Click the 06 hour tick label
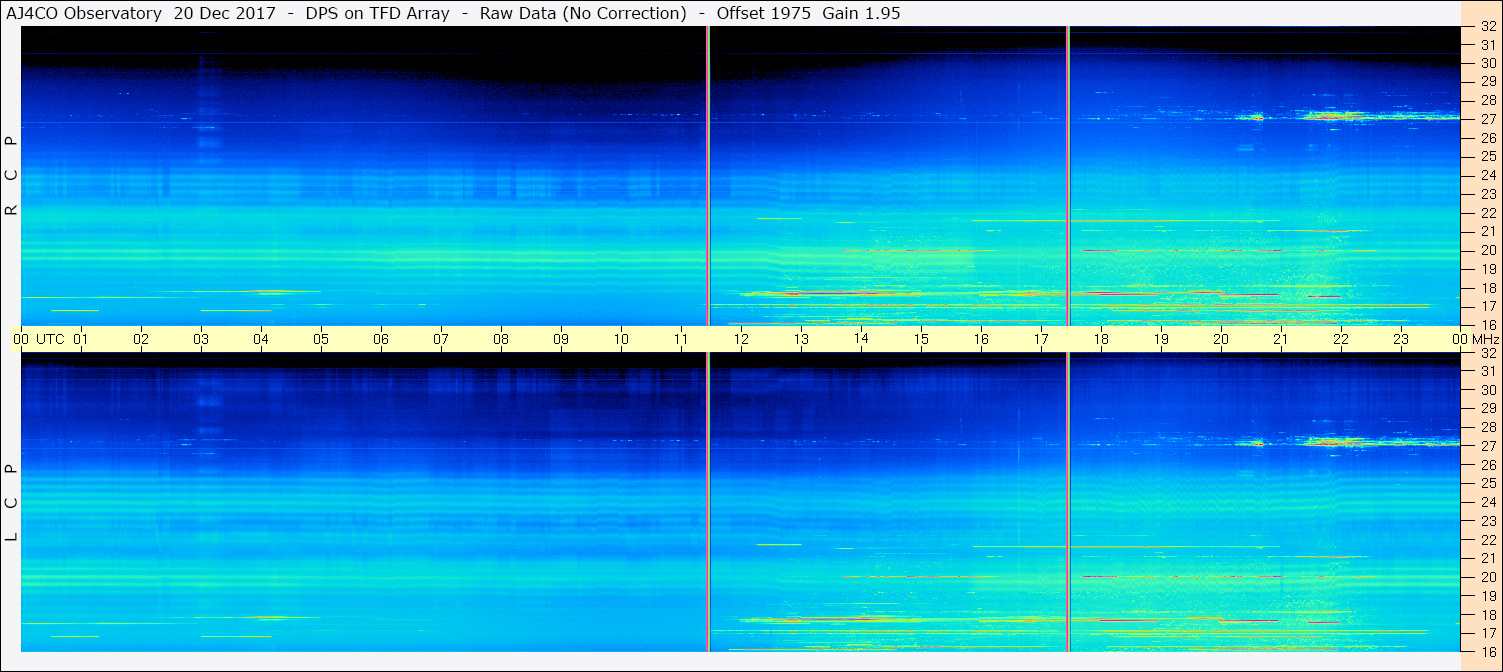 tap(381, 339)
